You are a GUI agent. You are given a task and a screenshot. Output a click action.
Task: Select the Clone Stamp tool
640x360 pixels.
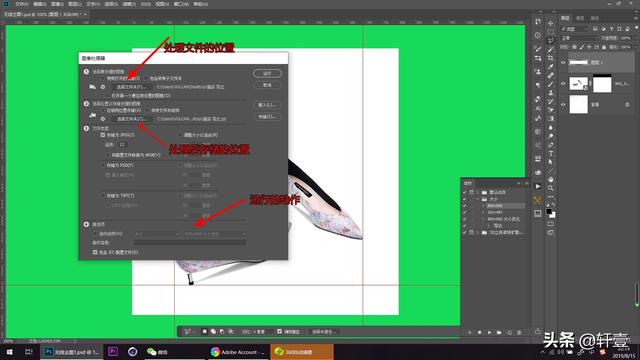551,93
